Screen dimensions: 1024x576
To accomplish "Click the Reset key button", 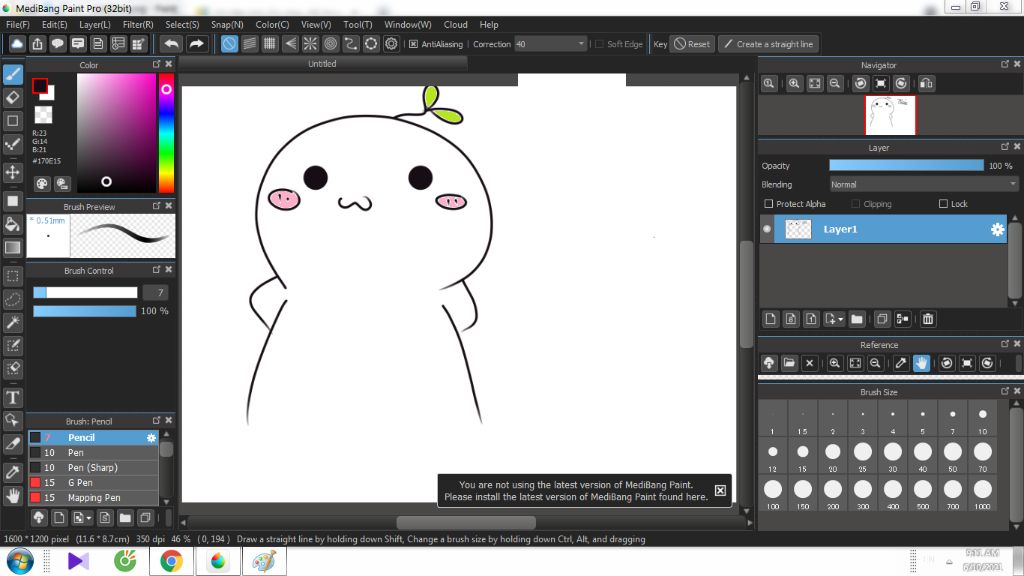I will pyautogui.click(x=692, y=44).
